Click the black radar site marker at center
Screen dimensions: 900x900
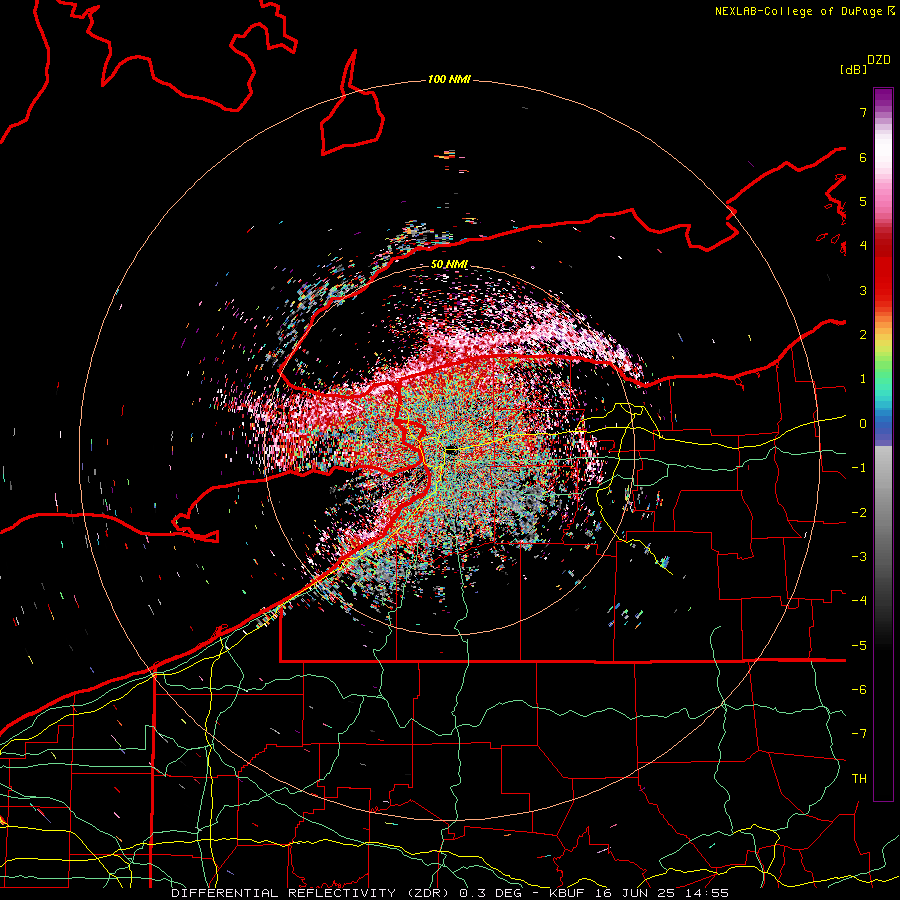(451, 451)
